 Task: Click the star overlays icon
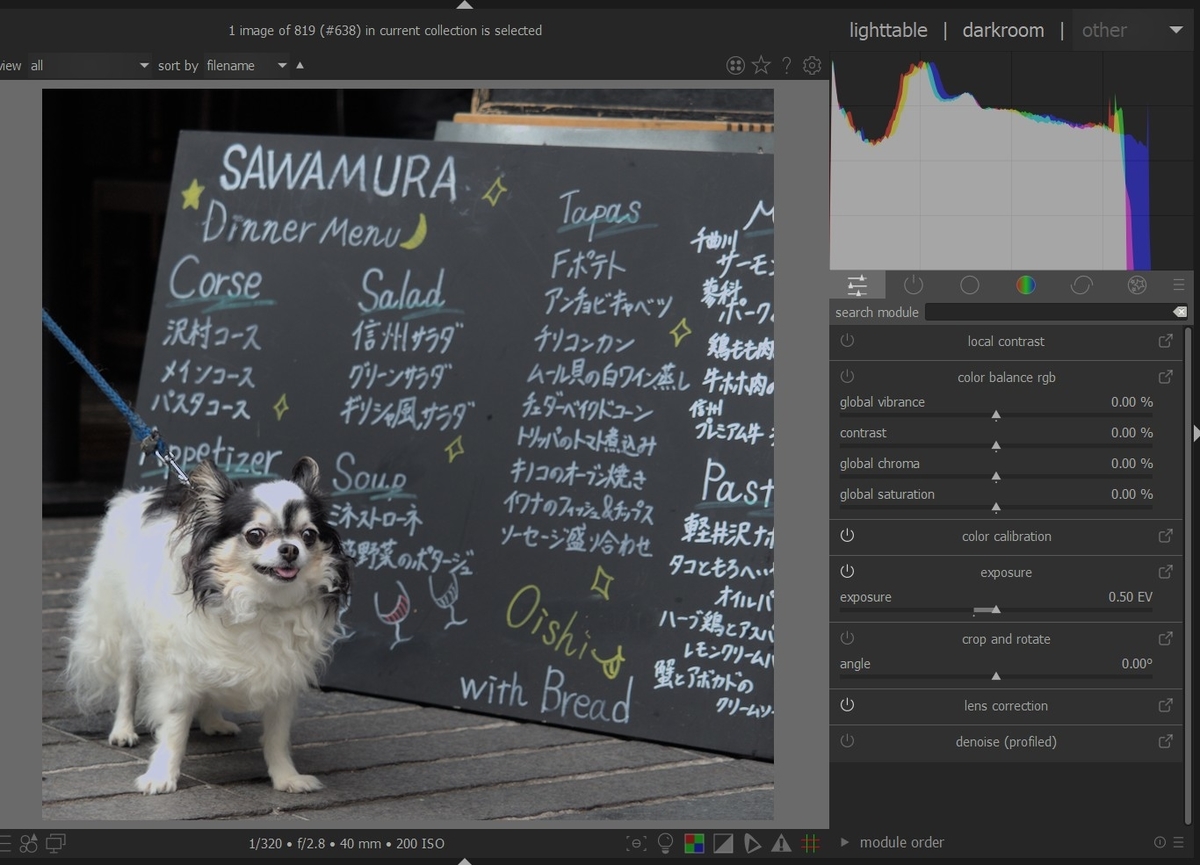coord(761,65)
